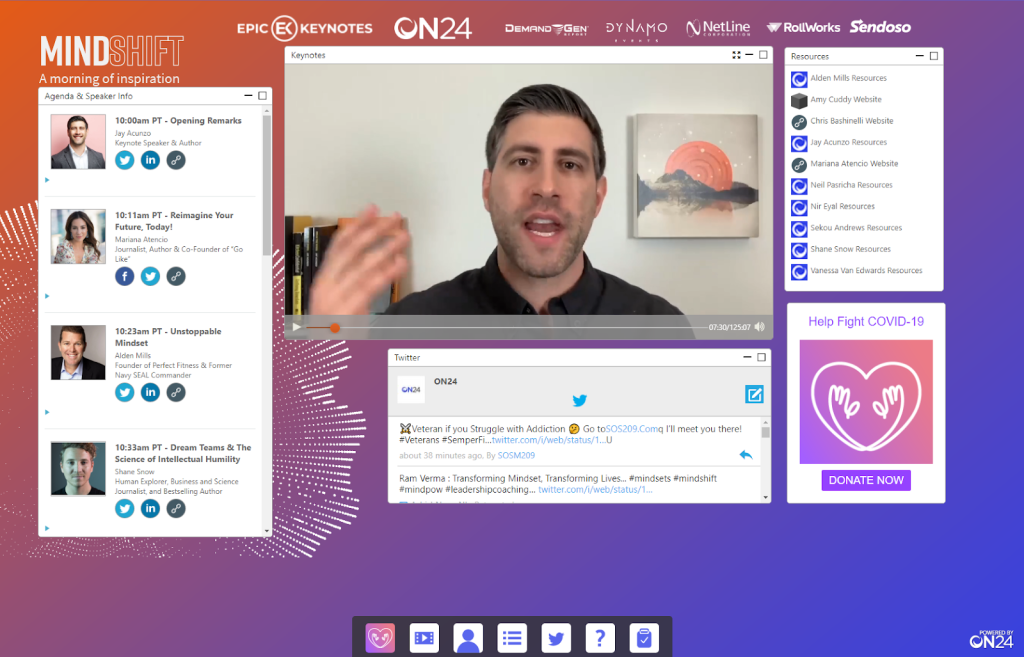Click the Twitter bird logo in feed header

click(579, 400)
